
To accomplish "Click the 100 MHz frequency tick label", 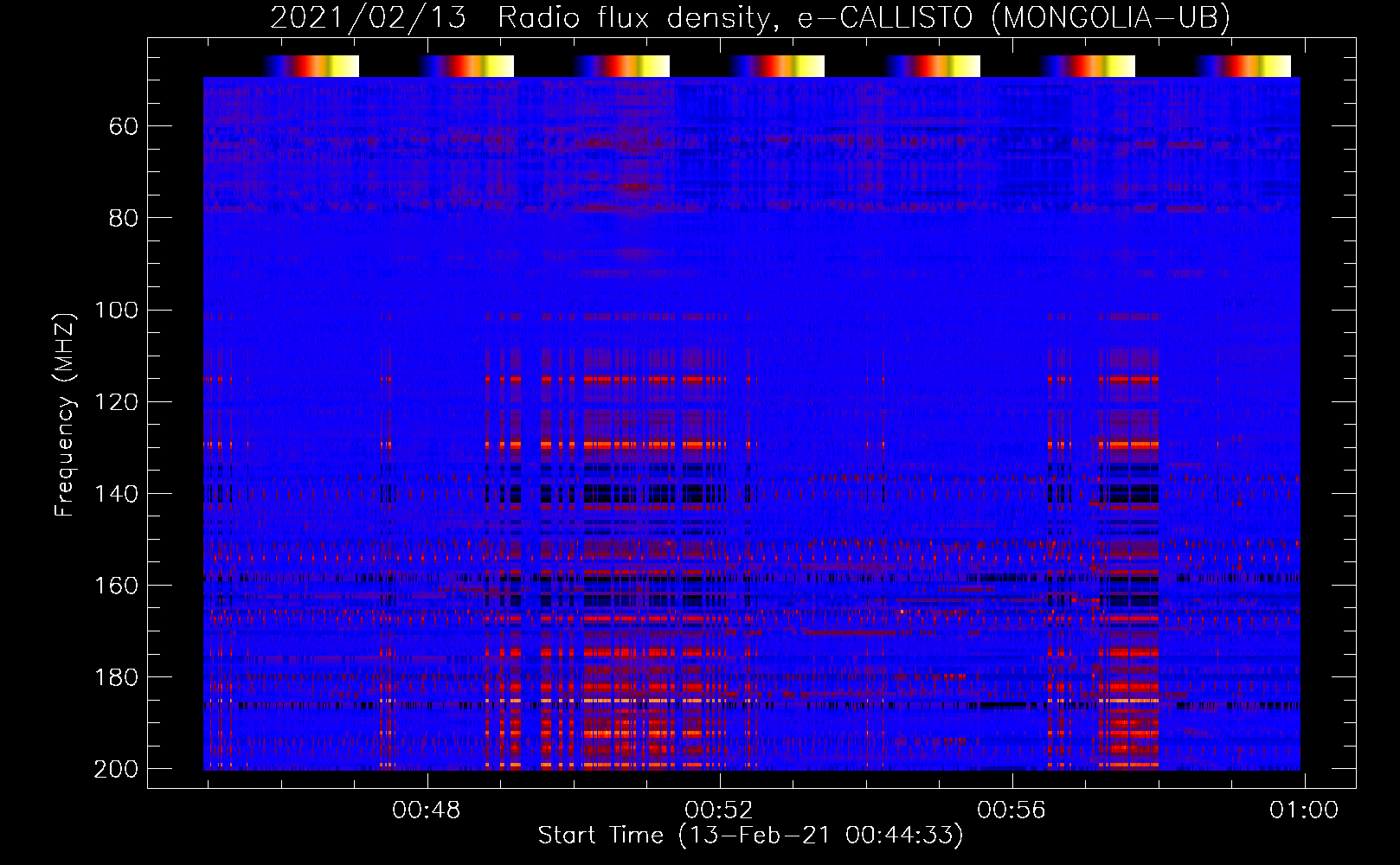I will (116, 311).
